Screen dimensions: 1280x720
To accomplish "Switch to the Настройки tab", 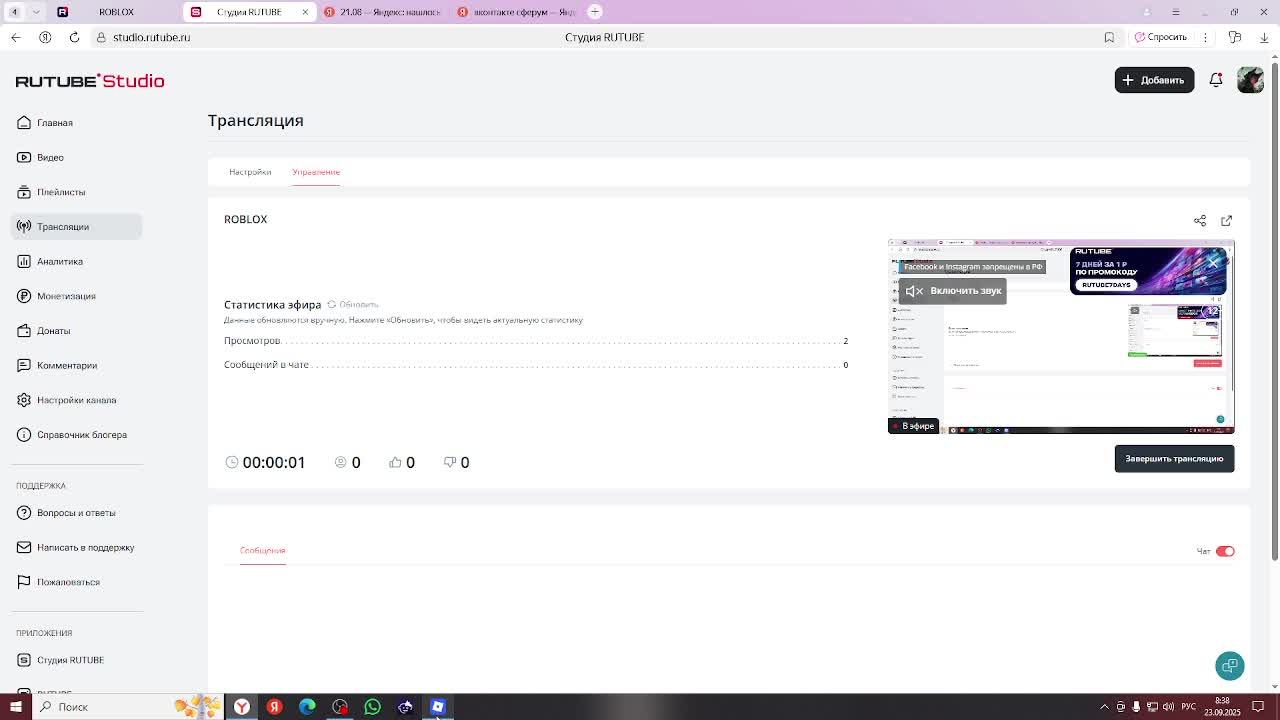I will tap(250, 172).
